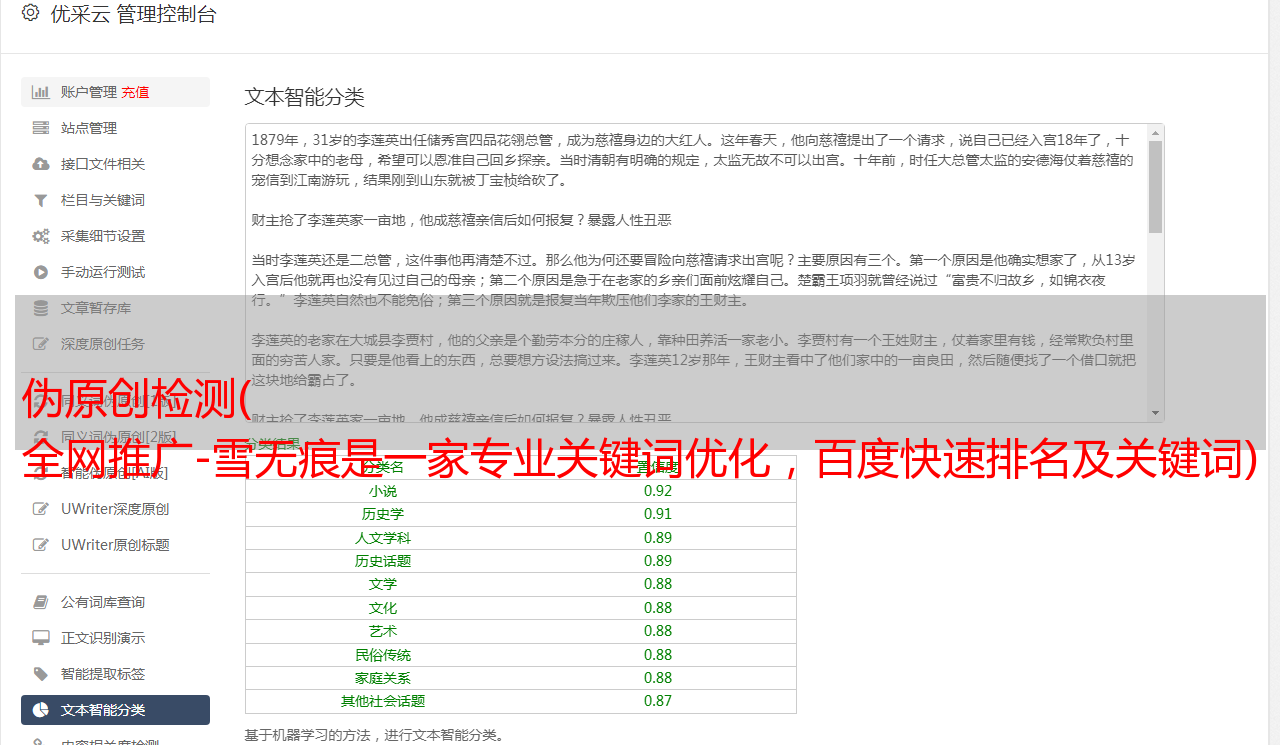1280x745 pixels.
Task: Click the tag icon for 智能提取标签
Action: [41, 674]
